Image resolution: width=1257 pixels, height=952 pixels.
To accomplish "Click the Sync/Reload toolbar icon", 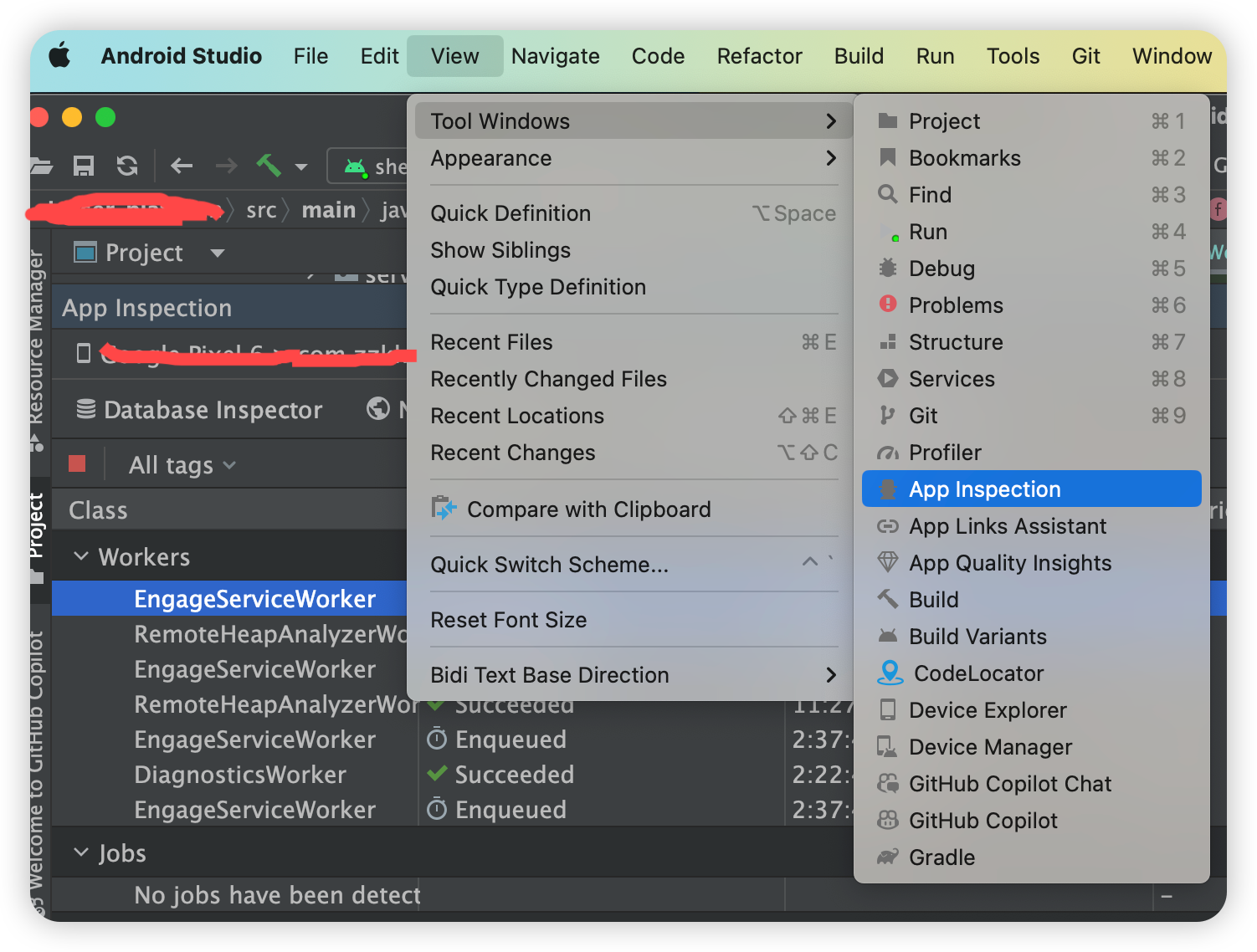I will (127, 166).
